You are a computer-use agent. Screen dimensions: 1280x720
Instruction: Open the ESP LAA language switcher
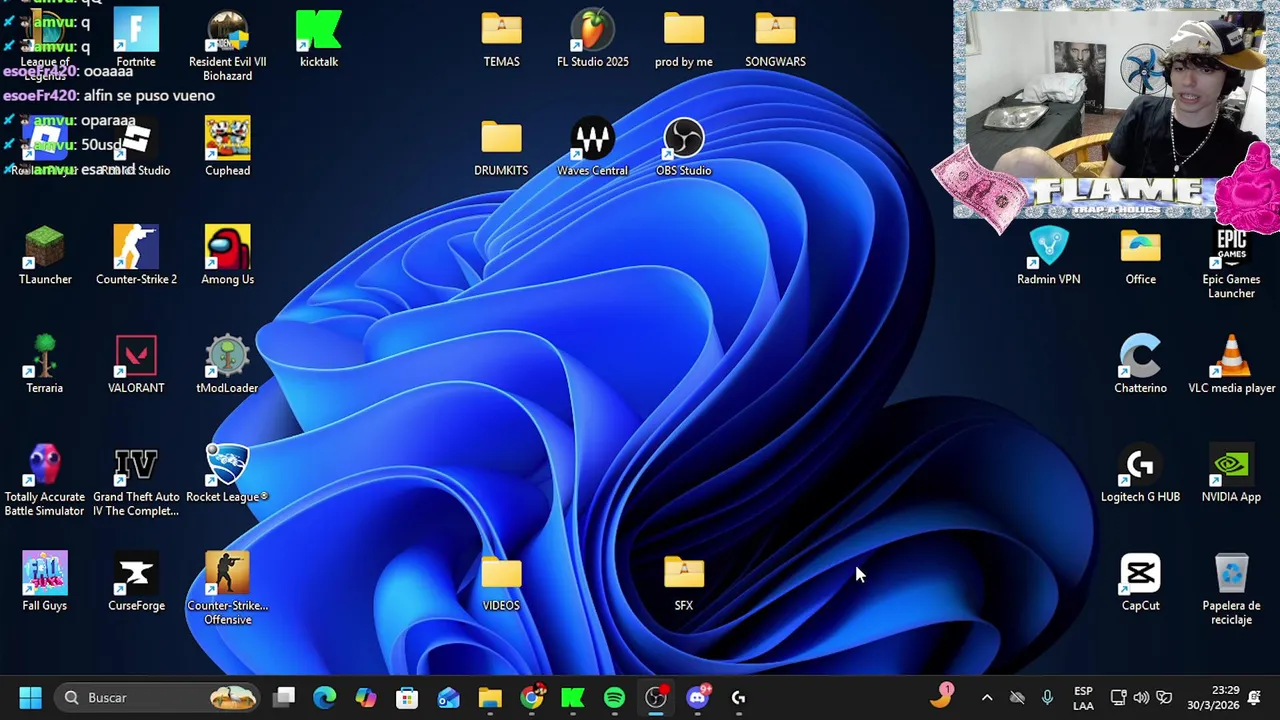click(1083, 698)
